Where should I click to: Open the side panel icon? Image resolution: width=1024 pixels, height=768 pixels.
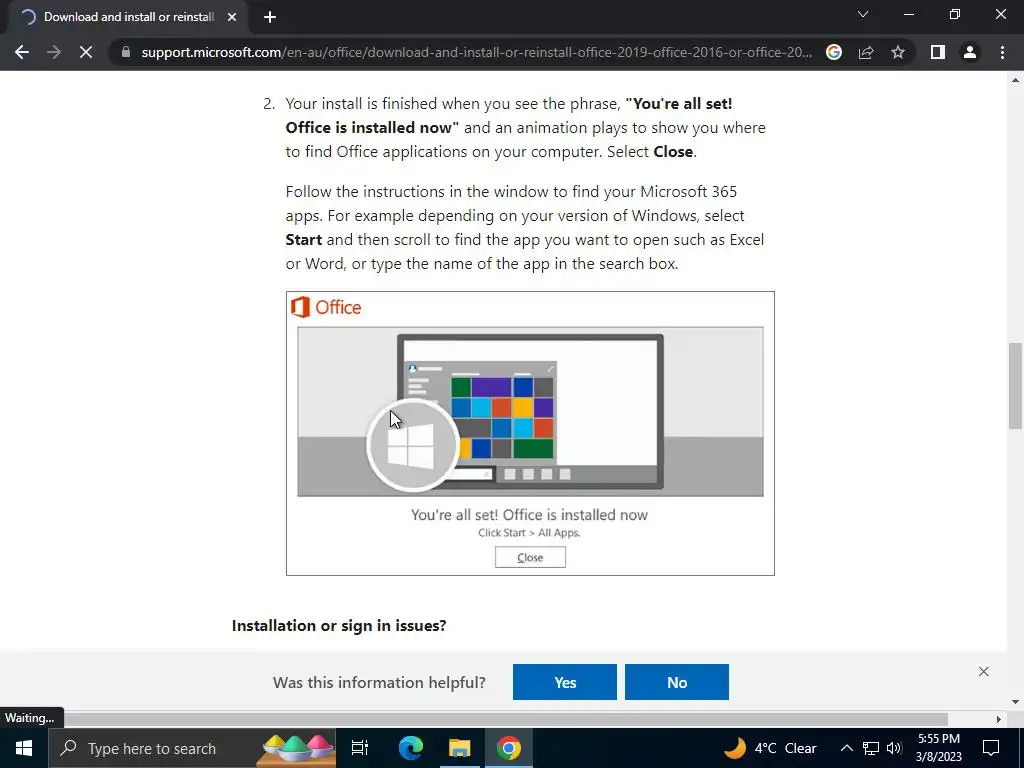938,52
